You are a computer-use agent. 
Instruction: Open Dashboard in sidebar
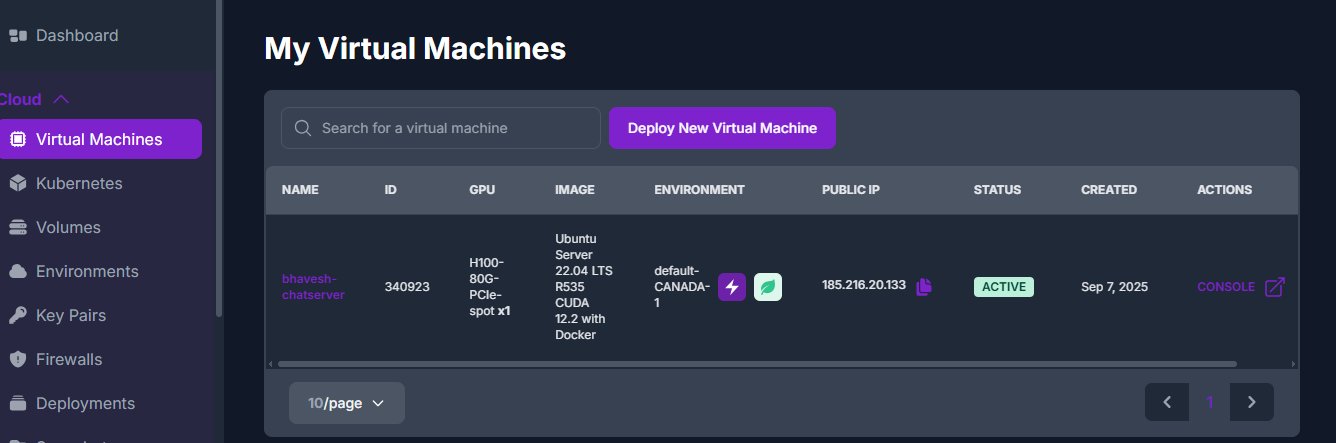pyautogui.click(x=76, y=35)
